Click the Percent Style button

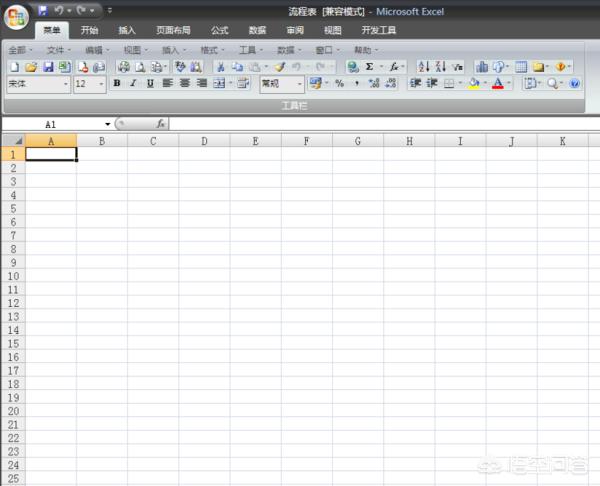[339, 84]
